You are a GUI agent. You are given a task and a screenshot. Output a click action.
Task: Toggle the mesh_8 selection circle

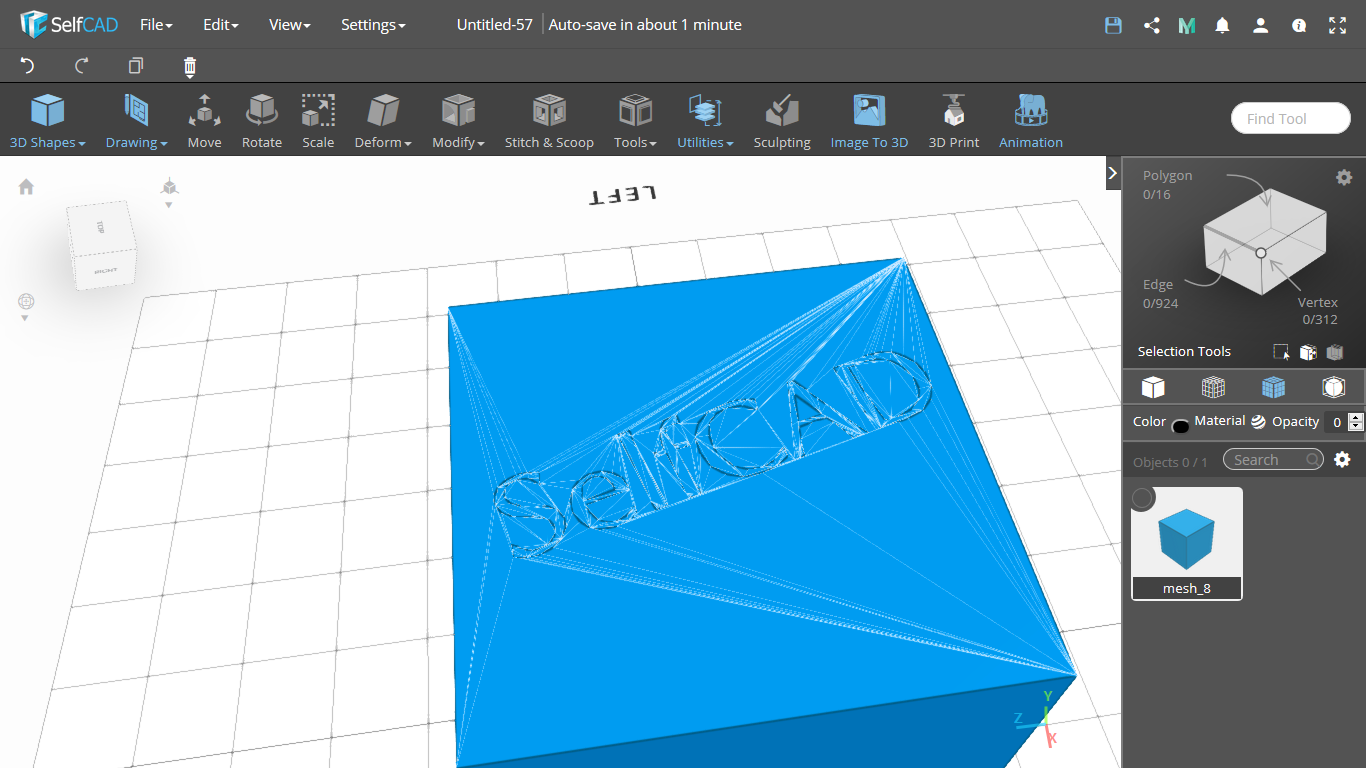[x=1143, y=498]
